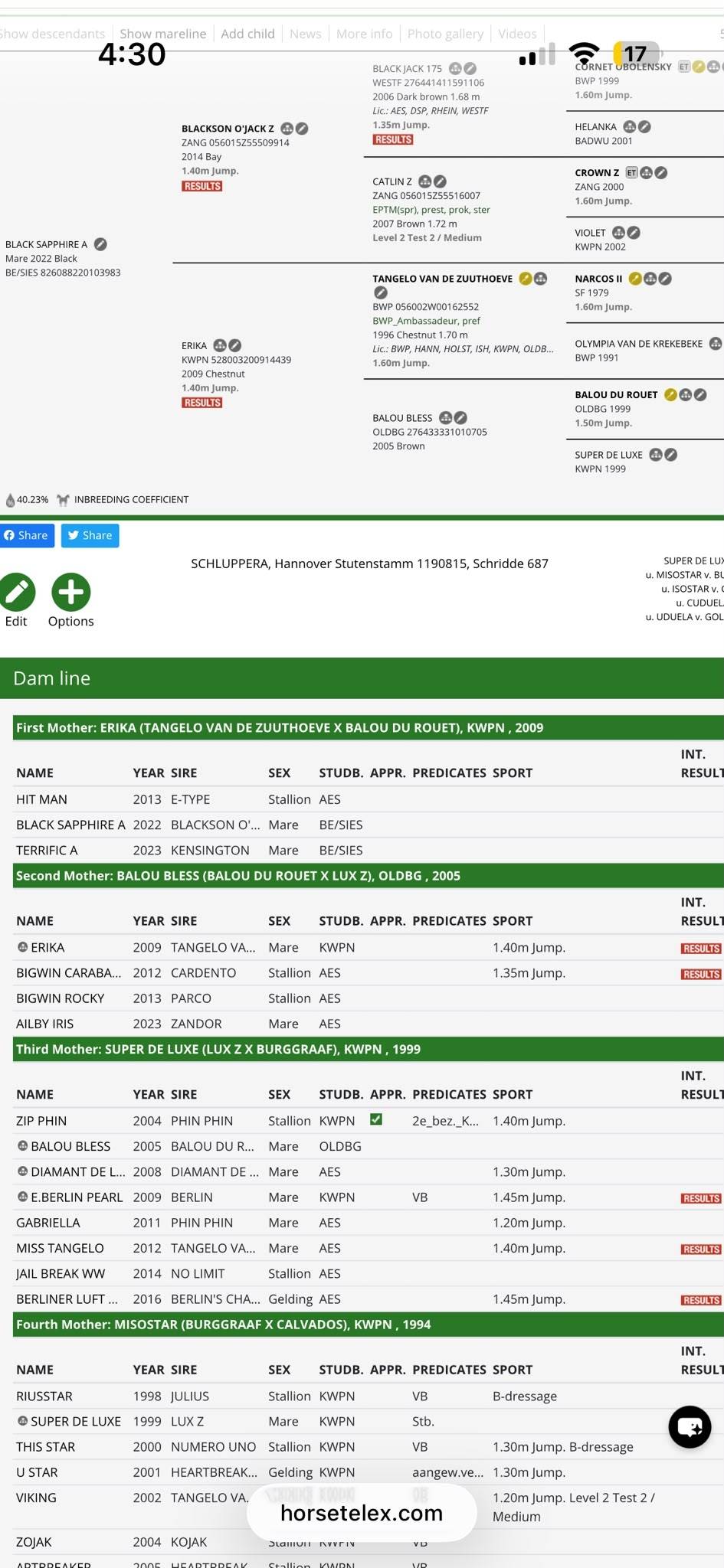Open progeny icon beside BLACK JACK 175

[455, 68]
